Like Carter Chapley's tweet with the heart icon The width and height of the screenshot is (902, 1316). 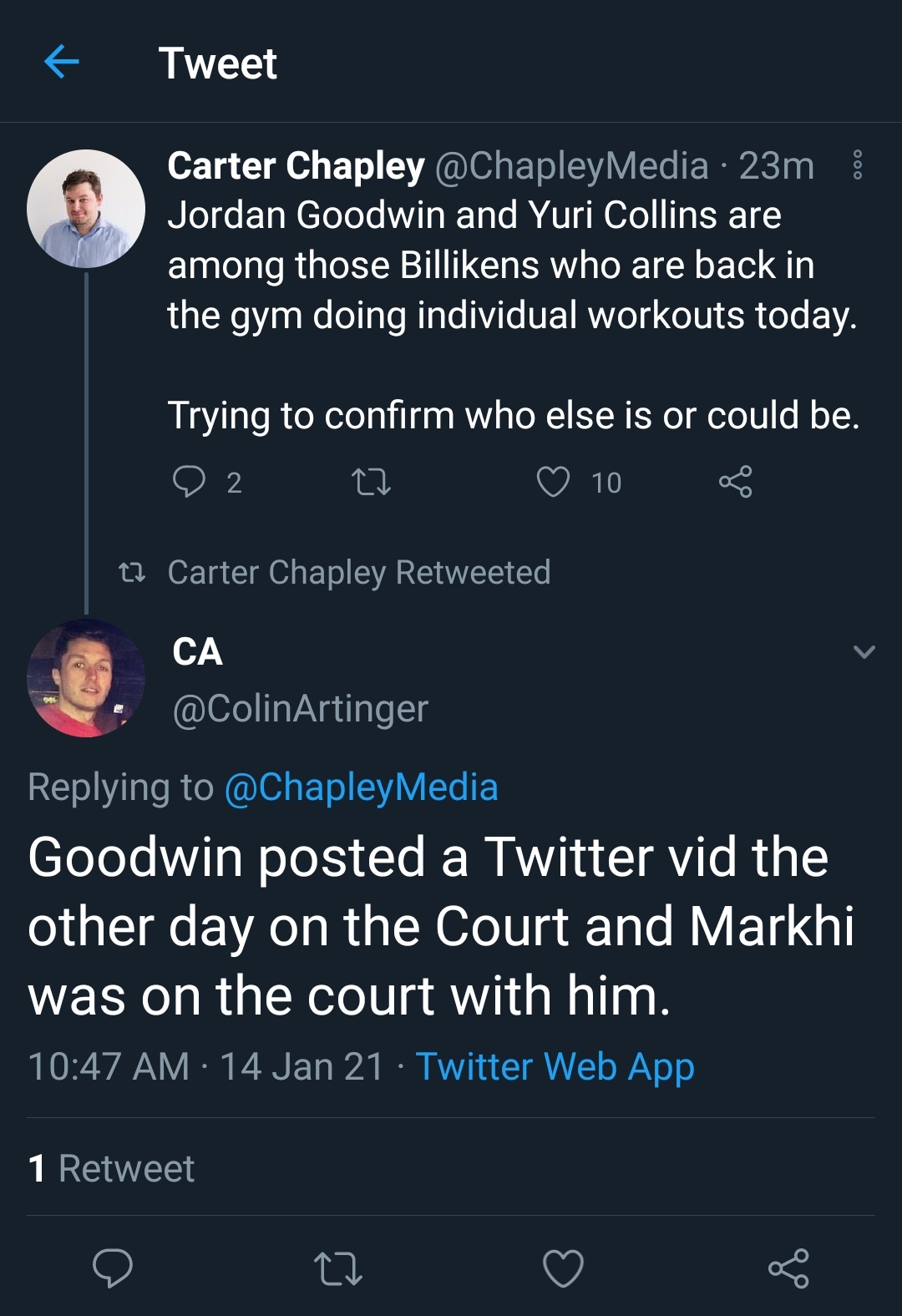tap(553, 482)
